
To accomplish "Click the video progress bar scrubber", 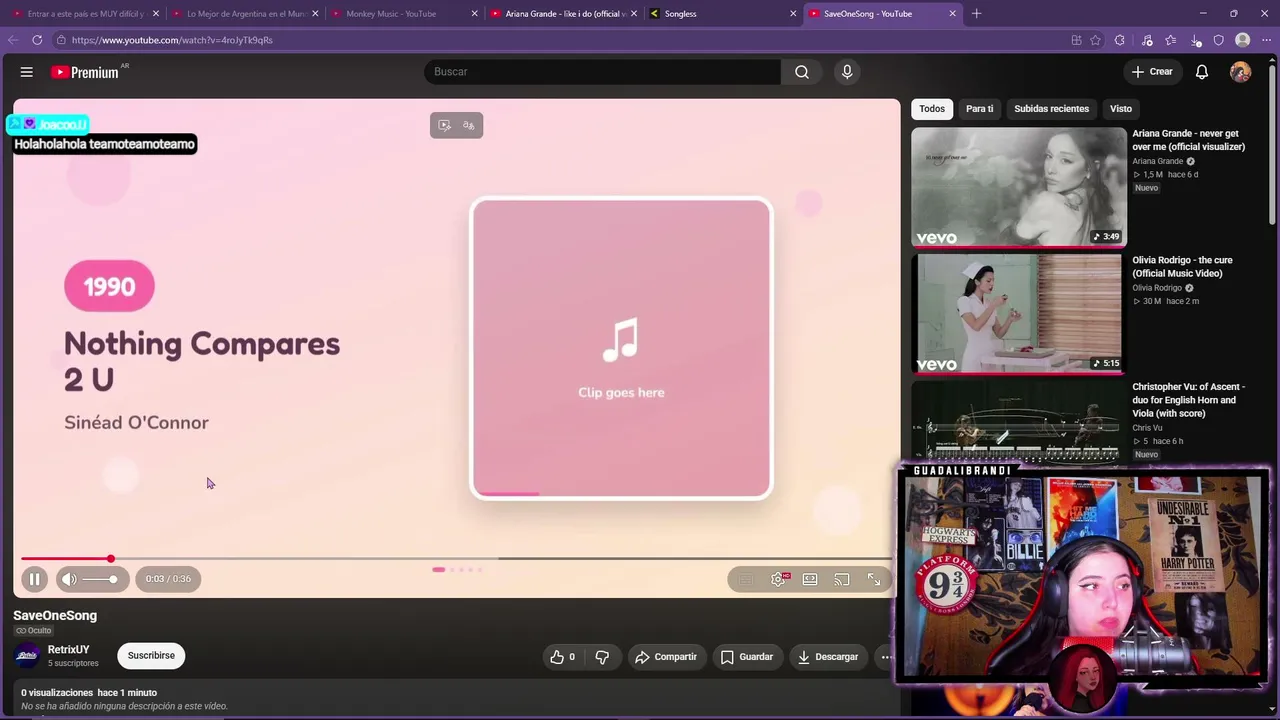I will pyautogui.click(x=111, y=559).
